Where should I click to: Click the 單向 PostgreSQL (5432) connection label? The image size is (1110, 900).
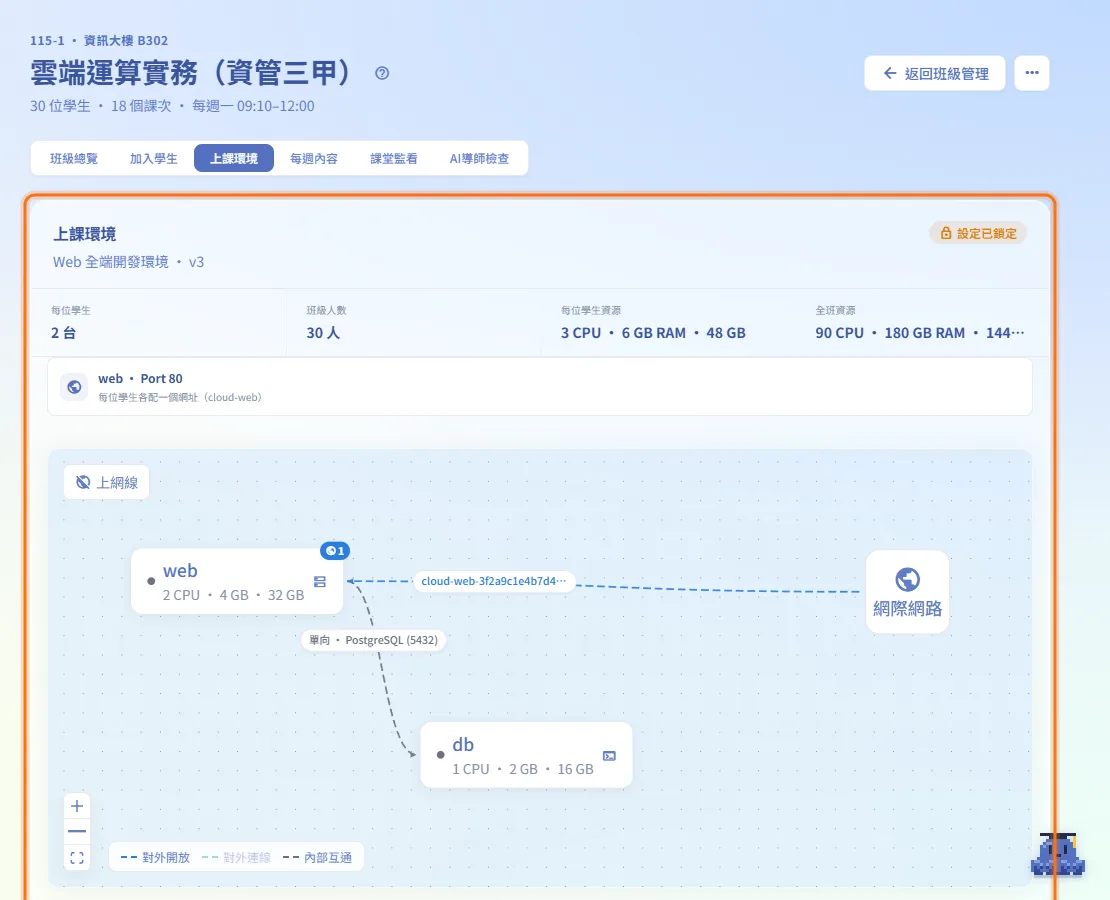tap(373, 640)
